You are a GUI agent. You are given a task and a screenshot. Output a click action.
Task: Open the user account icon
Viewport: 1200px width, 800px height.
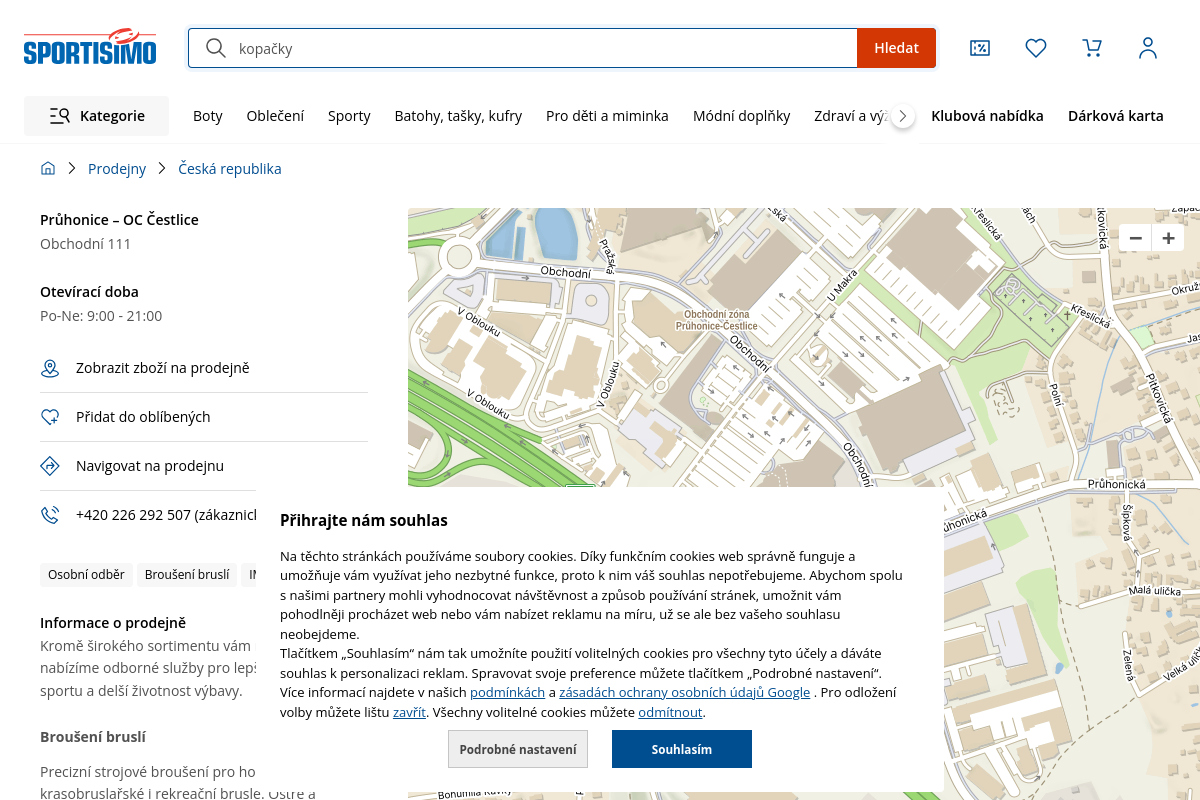[x=1148, y=48]
